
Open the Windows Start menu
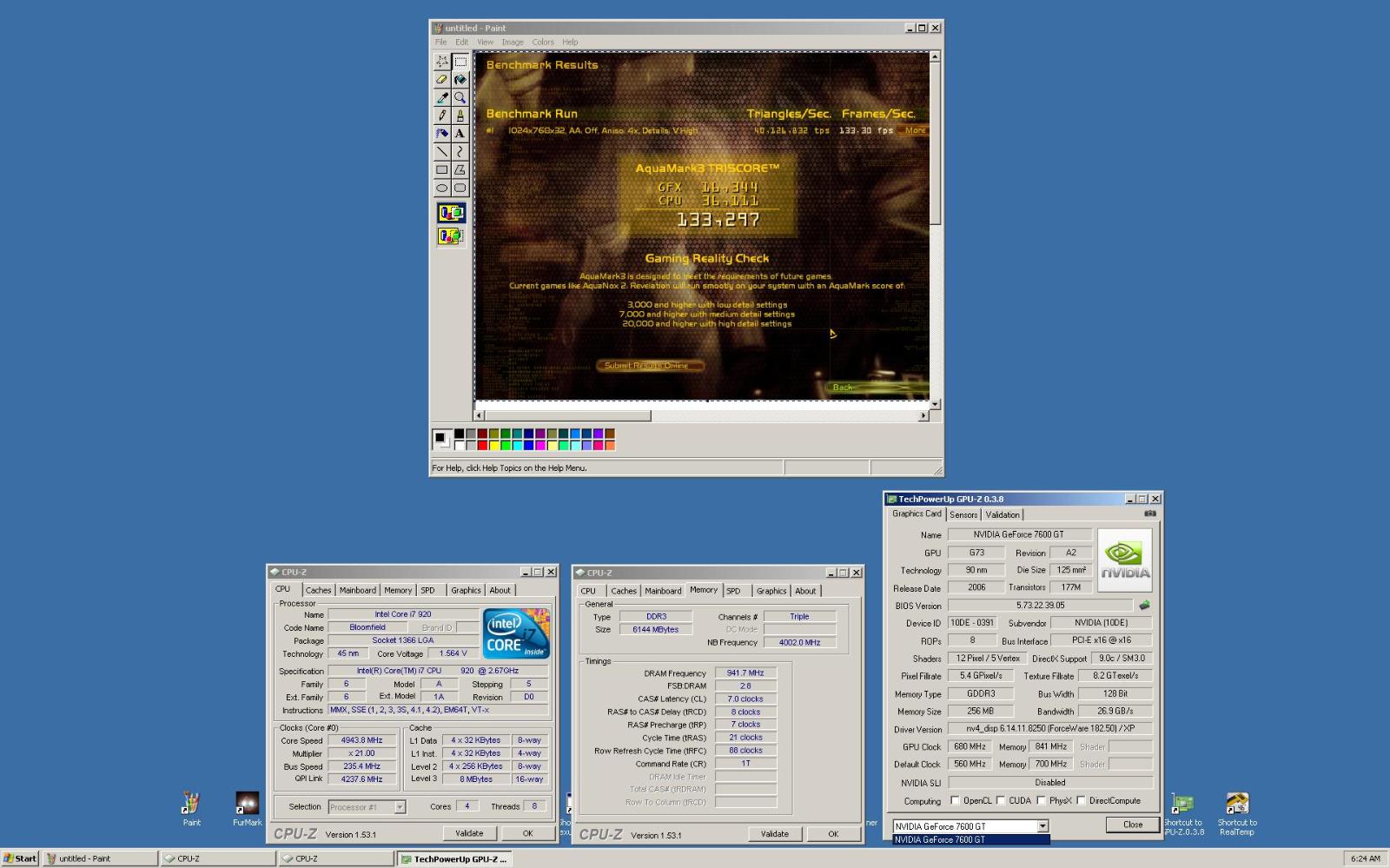[20, 858]
